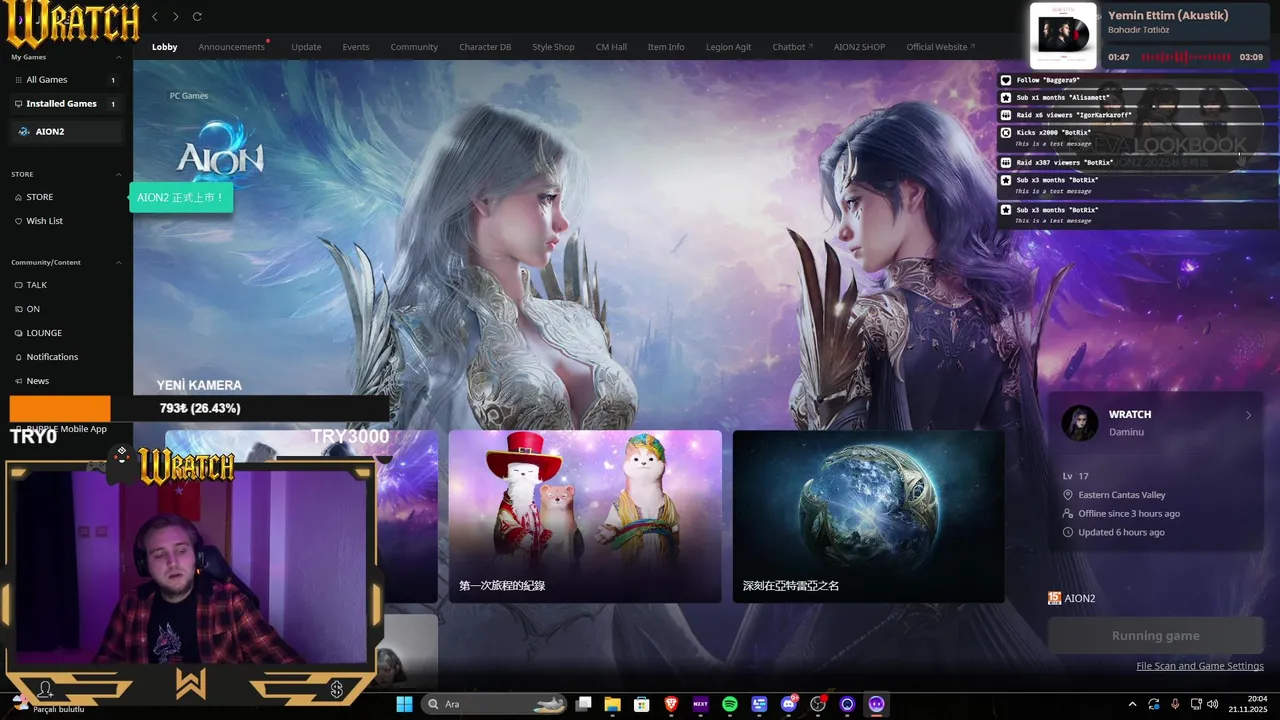
Task: Click the WRATCH character avatar
Action: coord(1080,423)
